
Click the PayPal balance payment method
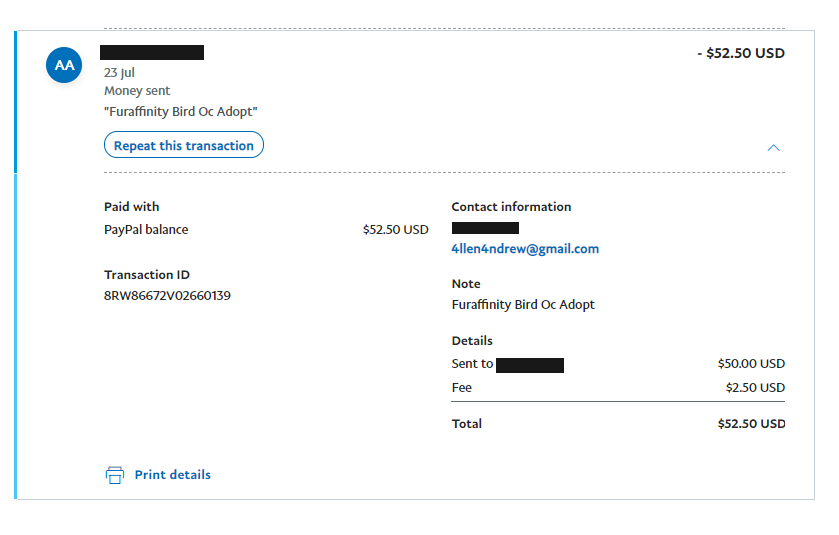click(146, 230)
